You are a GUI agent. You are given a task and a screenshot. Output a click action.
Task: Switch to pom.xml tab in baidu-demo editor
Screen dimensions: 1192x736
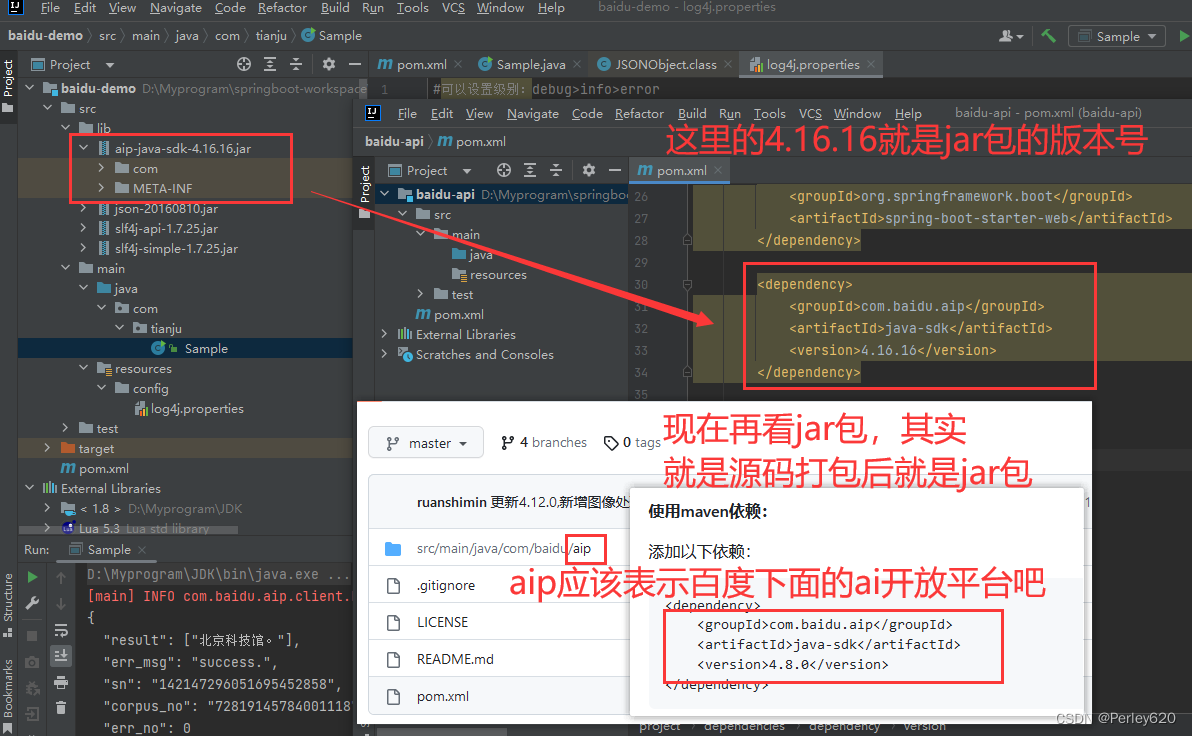tap(420, 65)
